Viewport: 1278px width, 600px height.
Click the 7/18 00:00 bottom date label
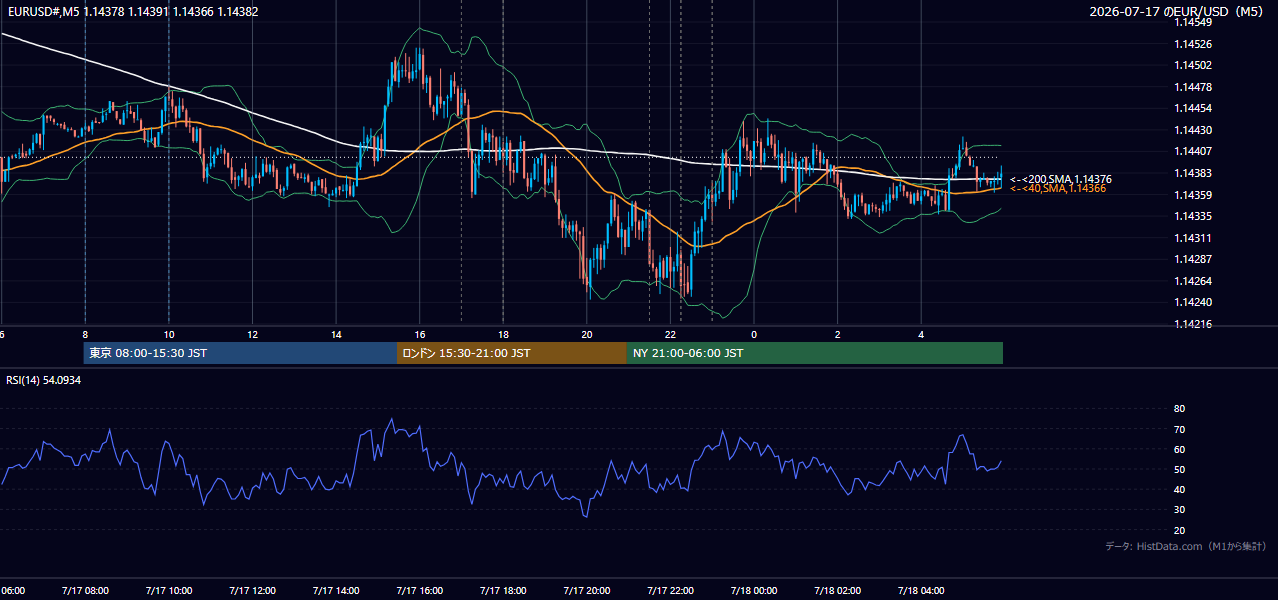click(x=754, y=591)
